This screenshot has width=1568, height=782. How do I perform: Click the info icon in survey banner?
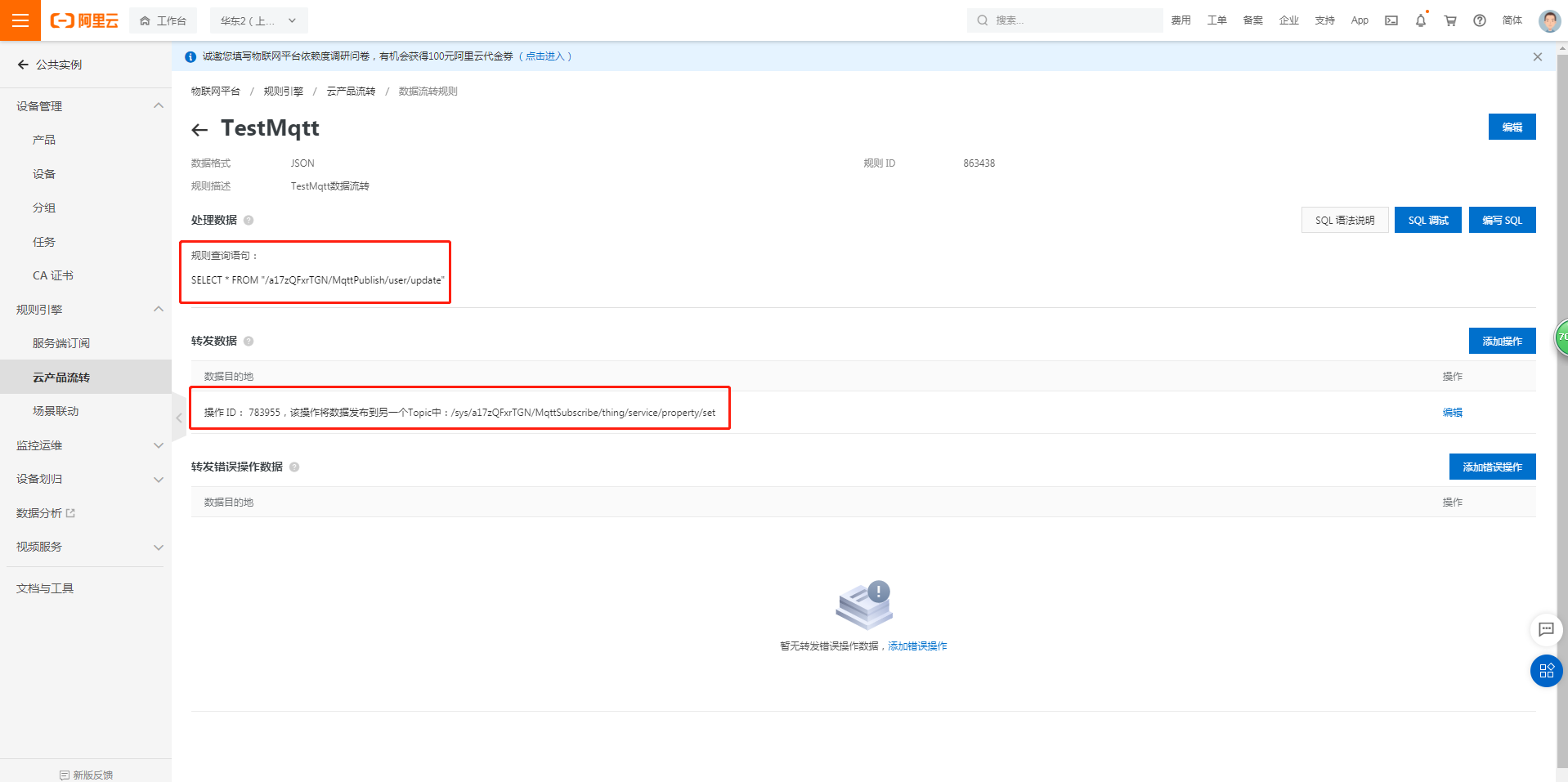[x=190, y=56]
